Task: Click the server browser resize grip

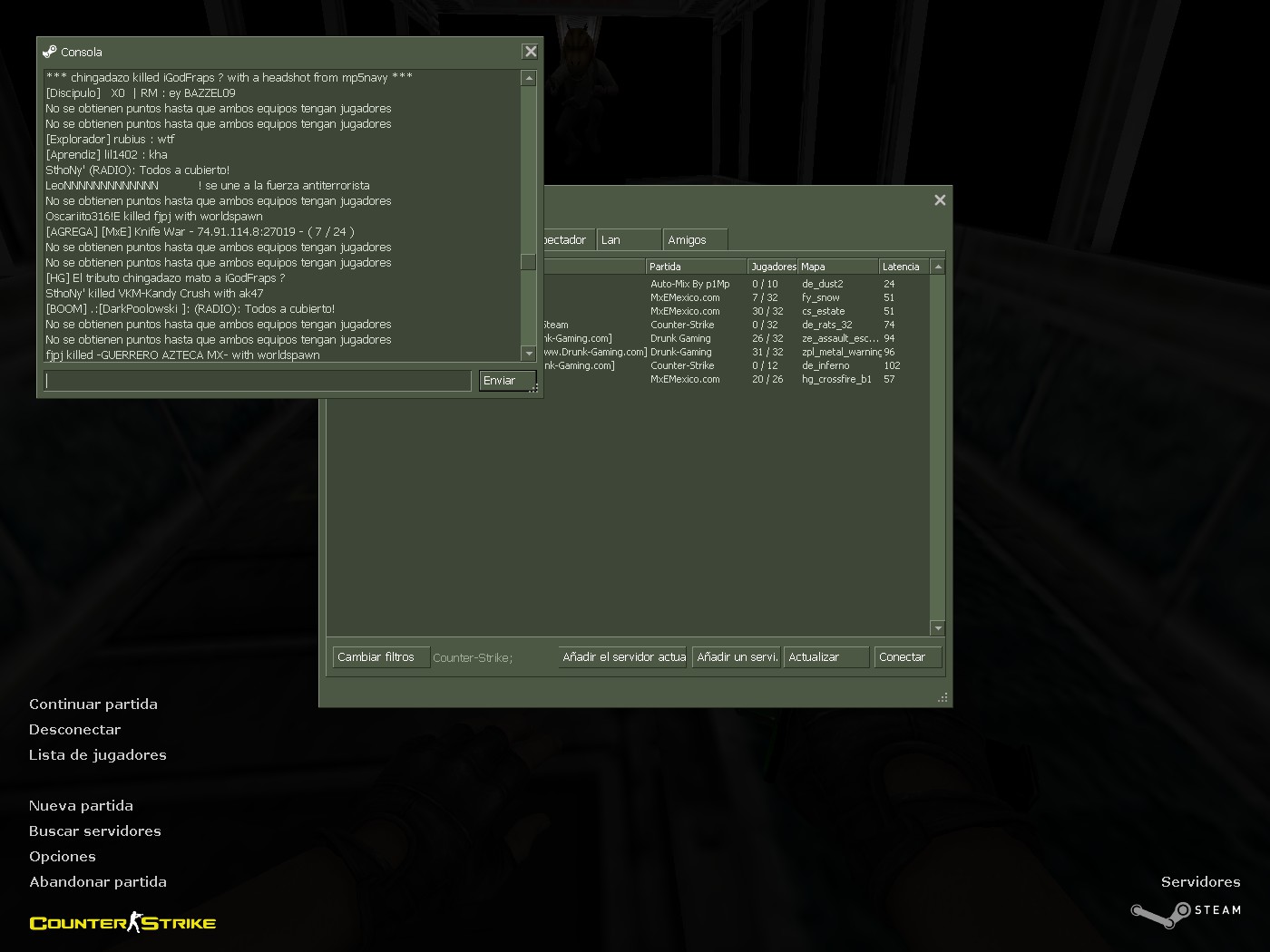Action: (943, 698)
